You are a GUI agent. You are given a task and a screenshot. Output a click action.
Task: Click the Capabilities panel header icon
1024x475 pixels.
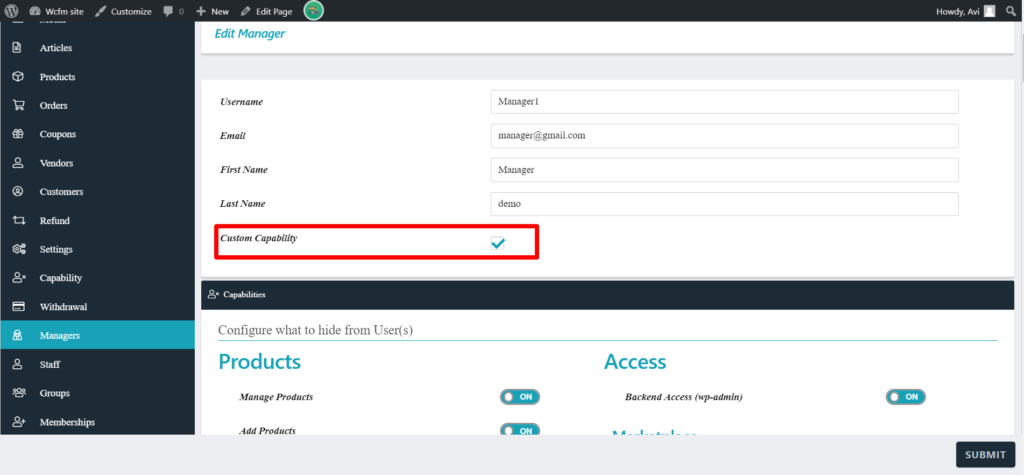(213, 295)
